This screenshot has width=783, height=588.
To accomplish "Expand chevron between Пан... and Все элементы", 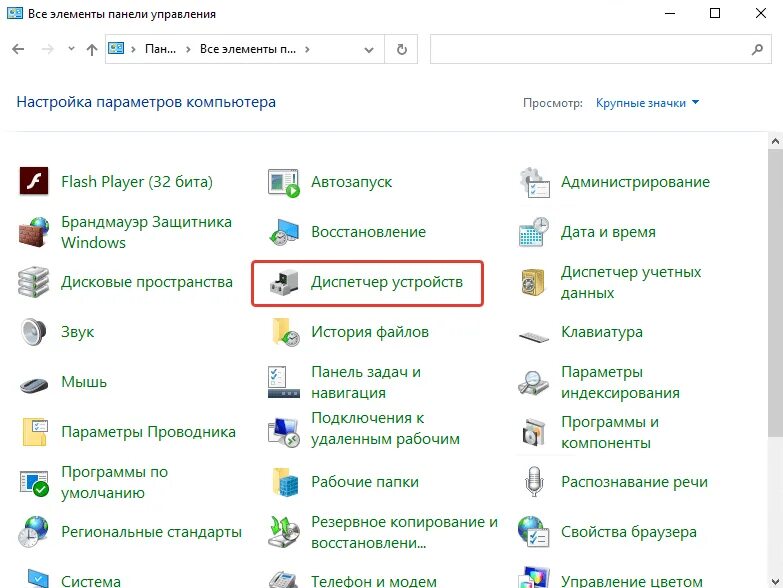I will pyautogui.click(x=188, y=49).
